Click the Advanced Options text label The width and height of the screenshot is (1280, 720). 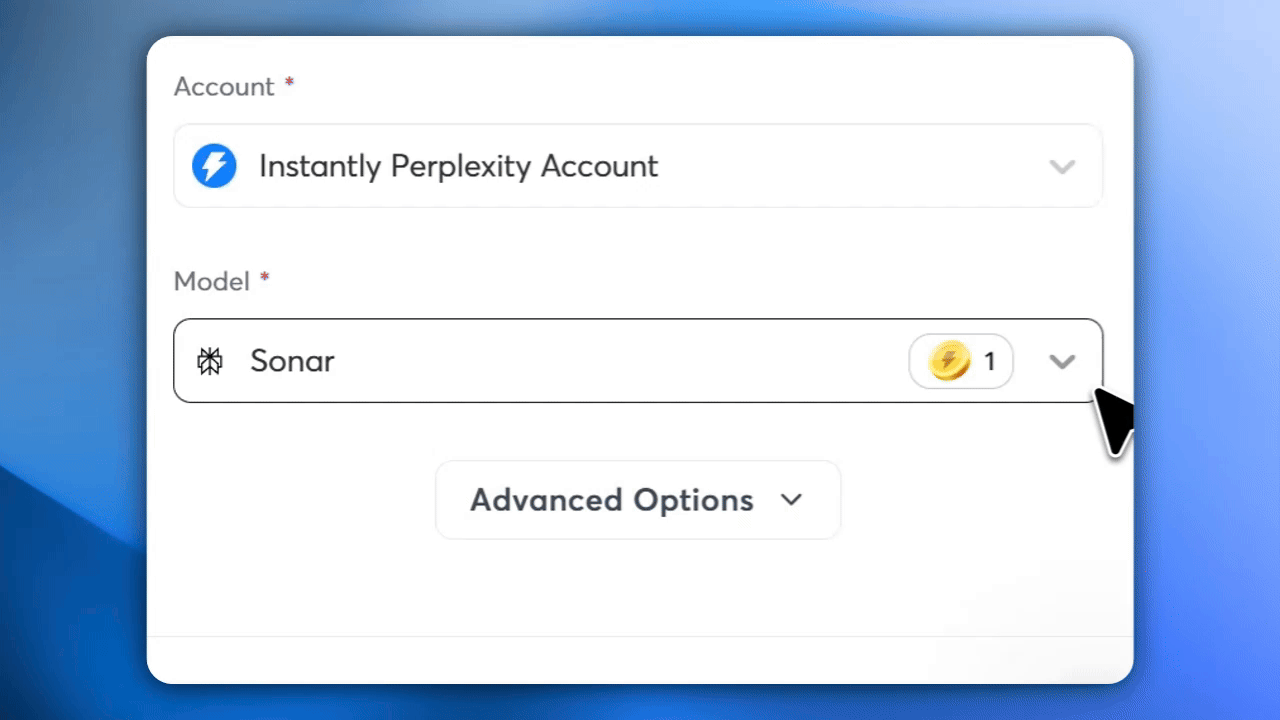point(612,499)
